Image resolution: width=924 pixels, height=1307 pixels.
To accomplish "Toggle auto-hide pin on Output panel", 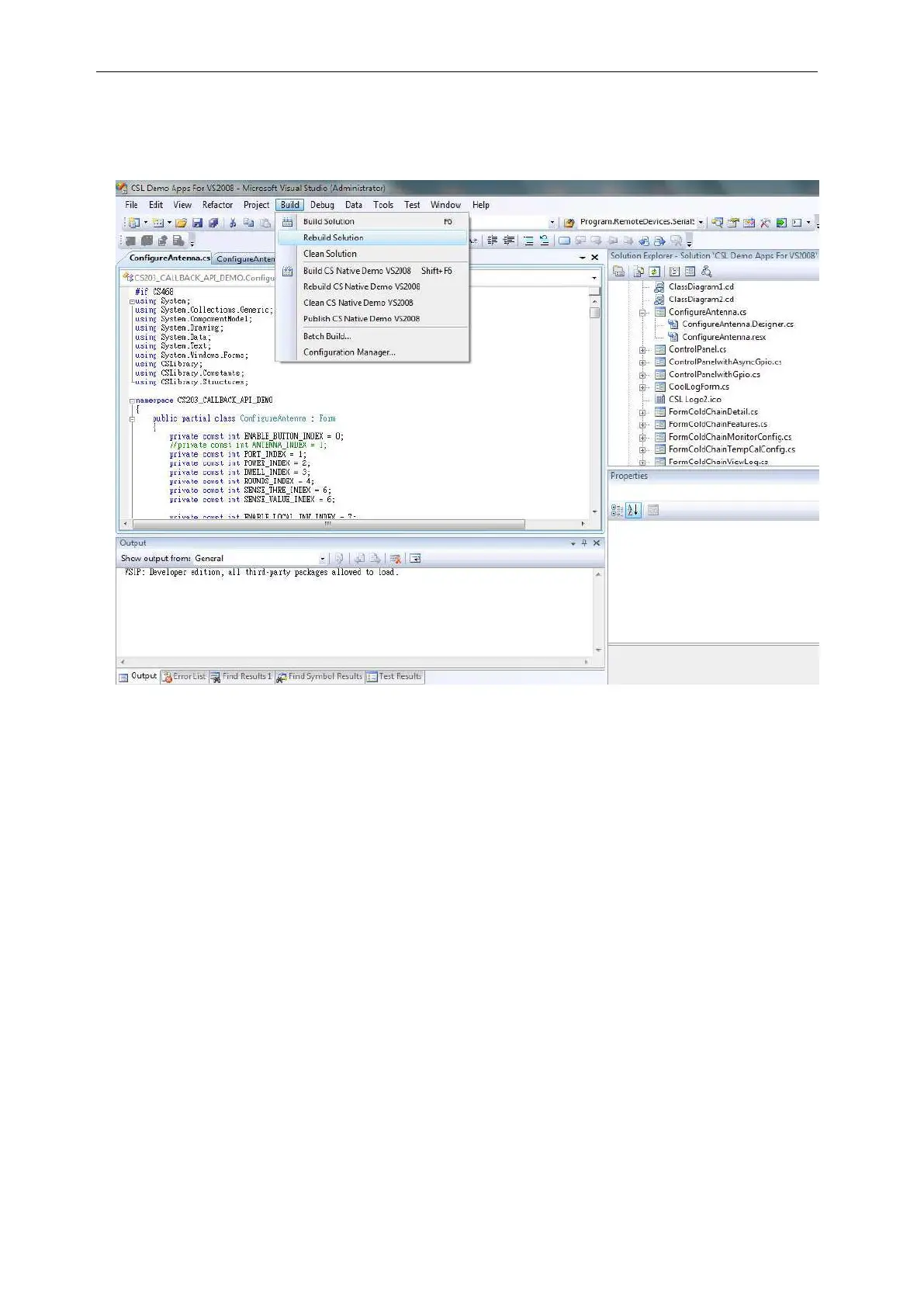I will [584, 543].
